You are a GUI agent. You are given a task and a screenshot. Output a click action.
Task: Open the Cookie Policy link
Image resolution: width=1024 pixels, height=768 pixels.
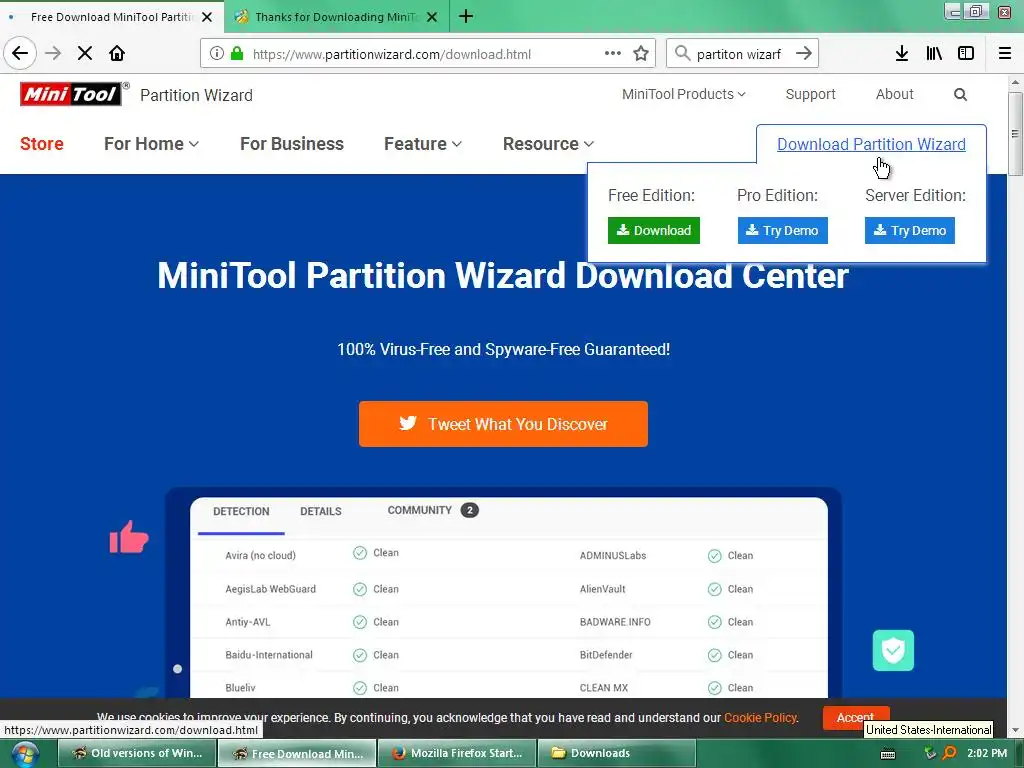(x=761, y=718)
